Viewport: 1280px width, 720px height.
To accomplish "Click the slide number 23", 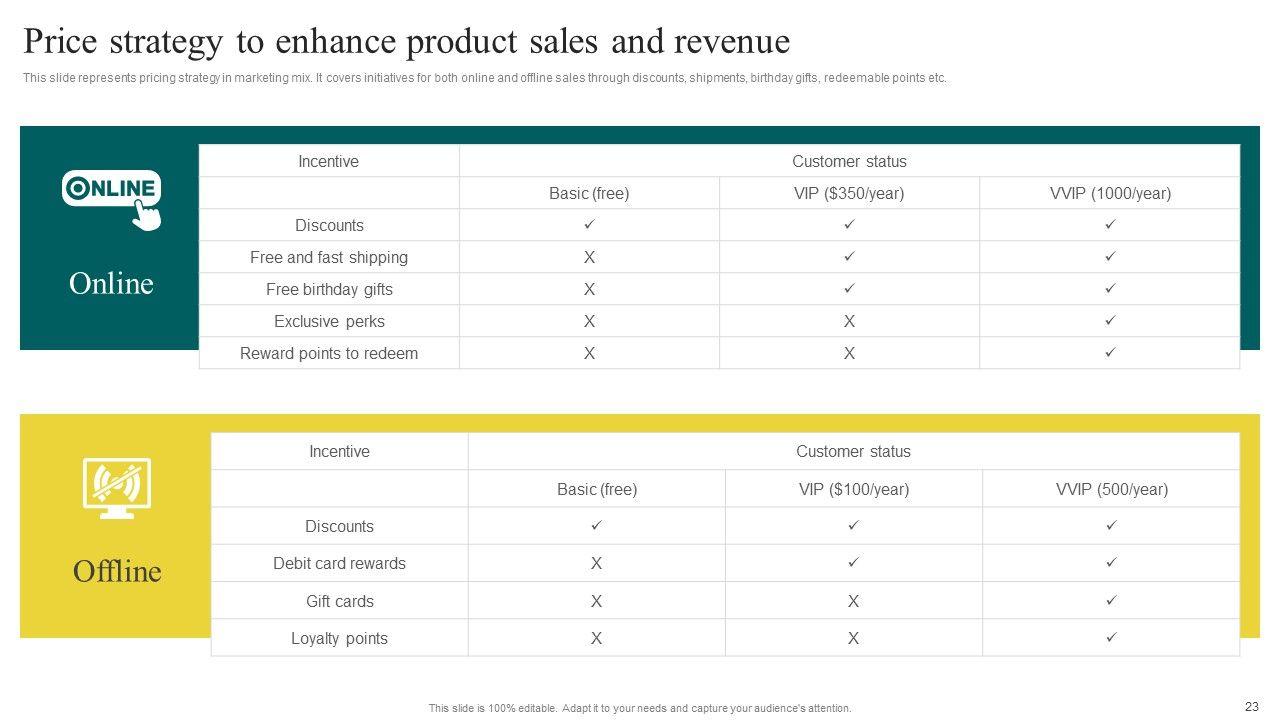I will point(1251,705).
